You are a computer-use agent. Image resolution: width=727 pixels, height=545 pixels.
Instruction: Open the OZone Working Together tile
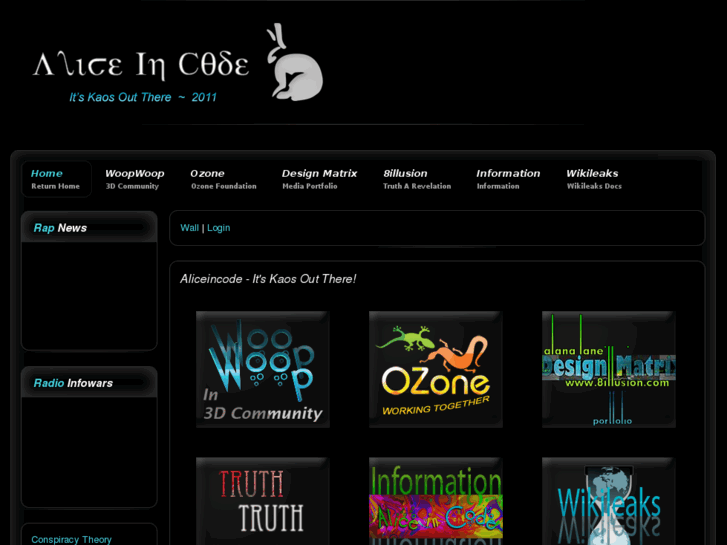pos(436,369)
